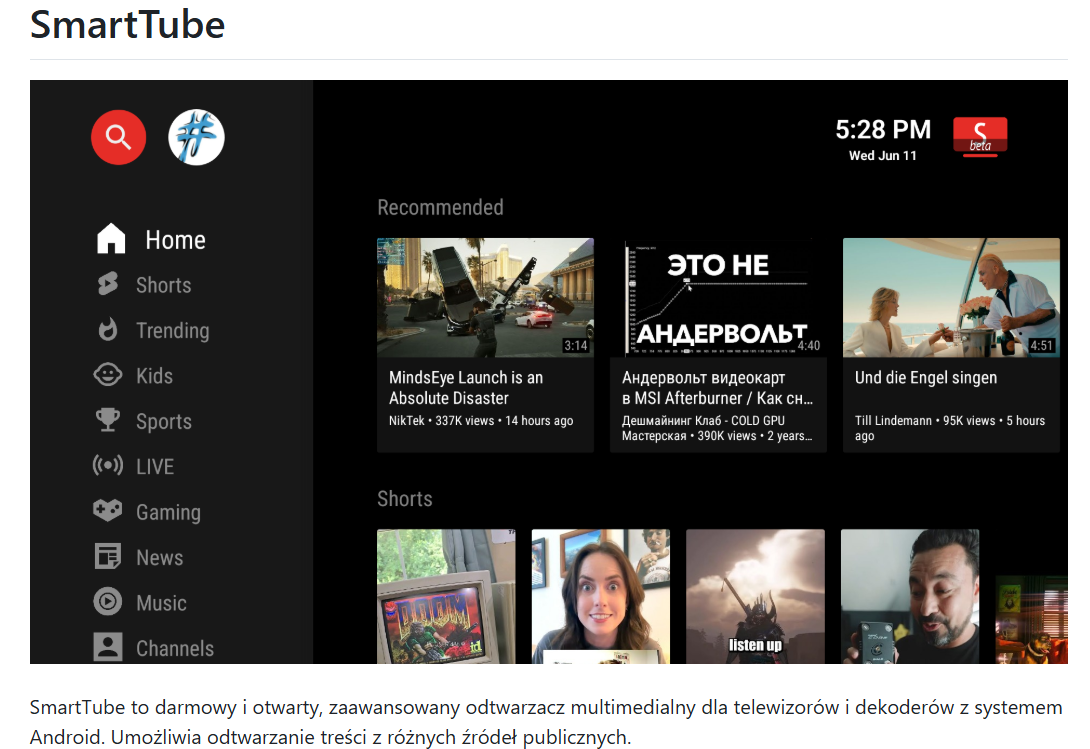Click the red search icon

coord(118,137)
